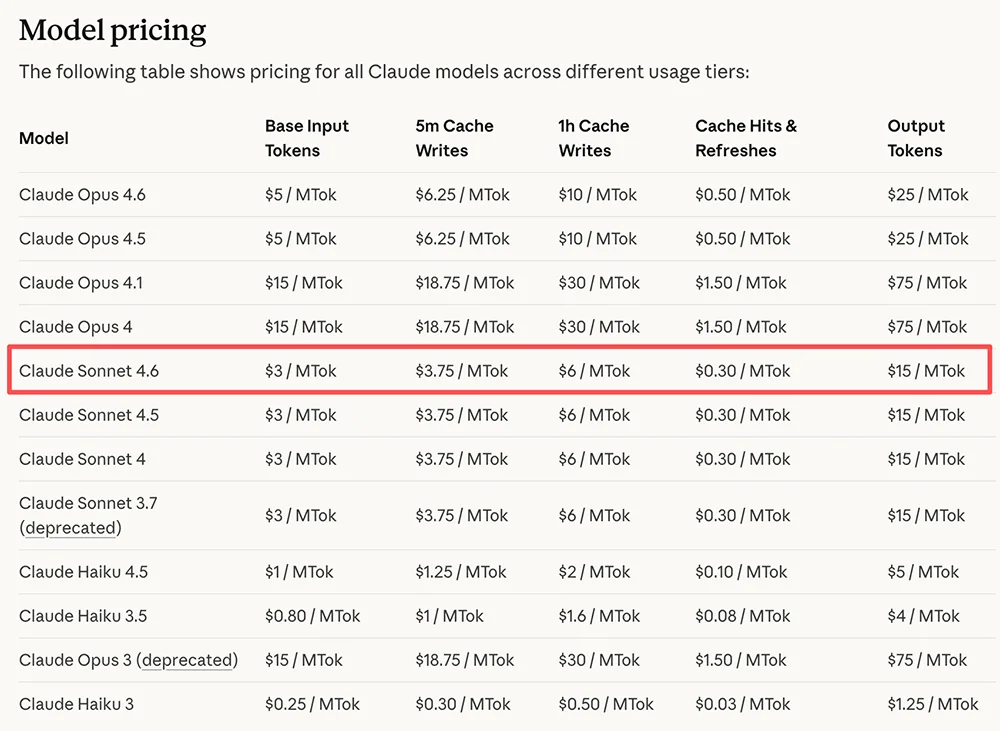The width and height of the screenshot is (1000, 731).
Task: Click Claude Opus 4.5's $0.50 / MTok cache hits price
Action: [742, 239]
